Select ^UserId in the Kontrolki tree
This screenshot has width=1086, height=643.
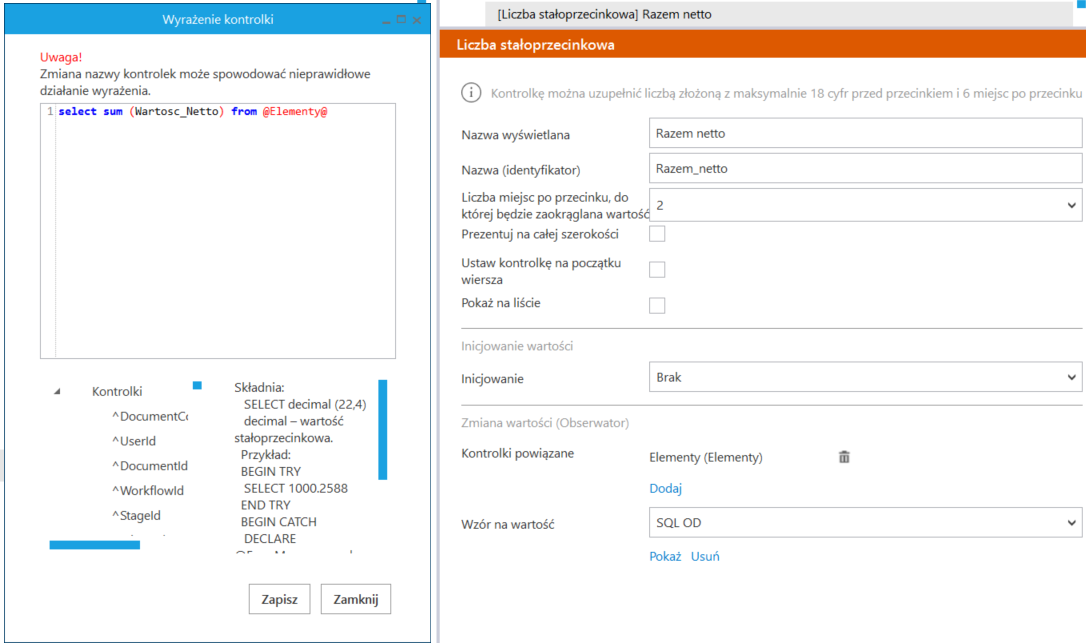tap(134, 441)
